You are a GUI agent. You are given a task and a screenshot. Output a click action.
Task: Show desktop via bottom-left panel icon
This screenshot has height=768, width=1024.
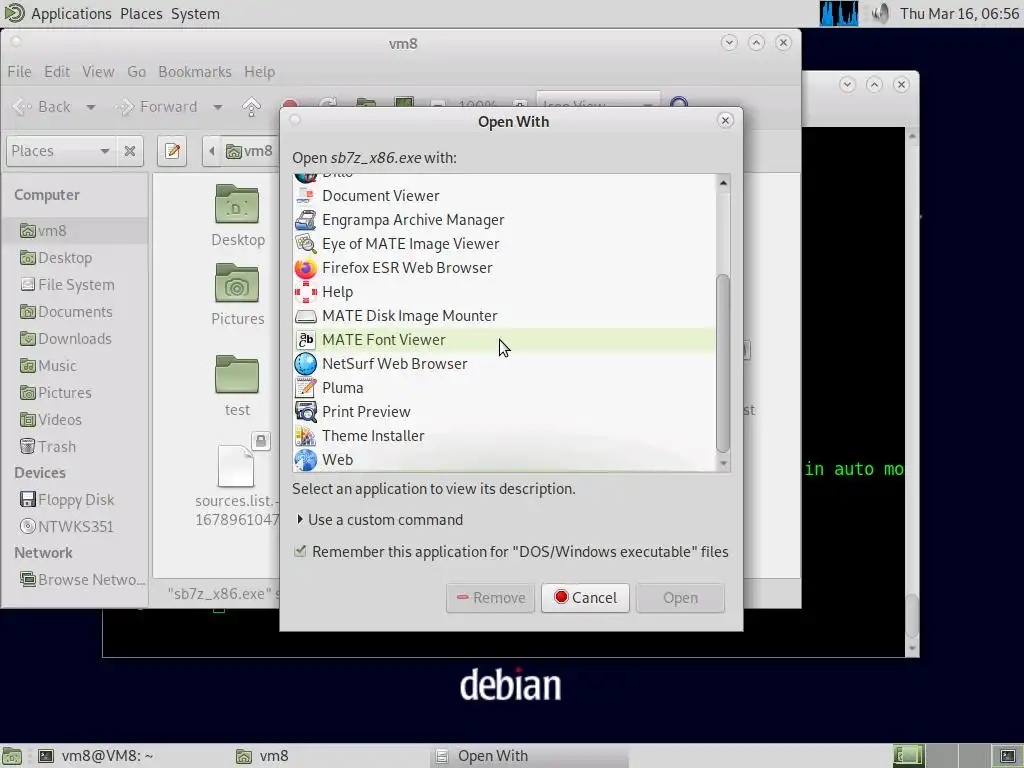tap(11, 756)
